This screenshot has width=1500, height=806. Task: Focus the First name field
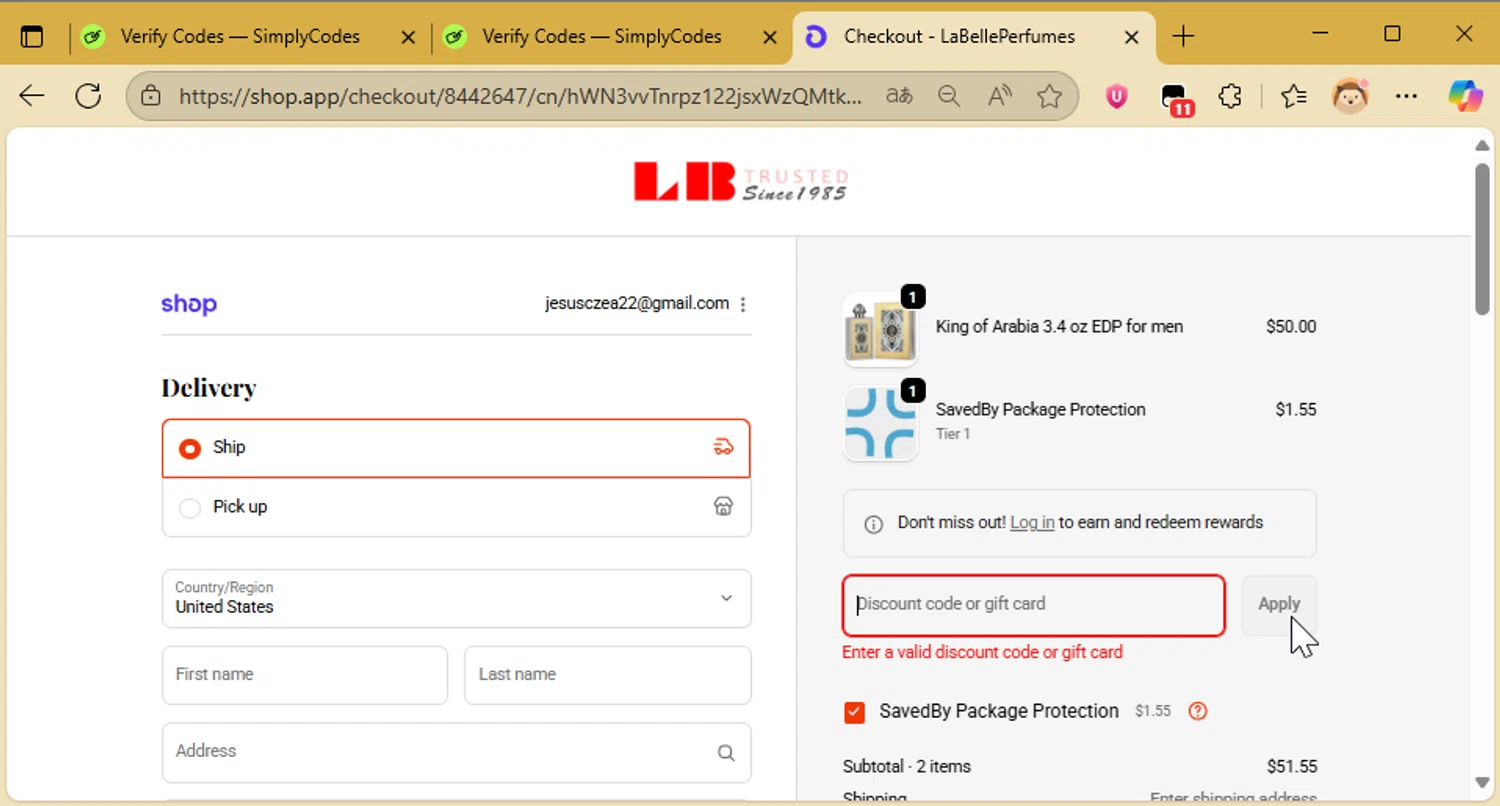(x=305, y=675)
